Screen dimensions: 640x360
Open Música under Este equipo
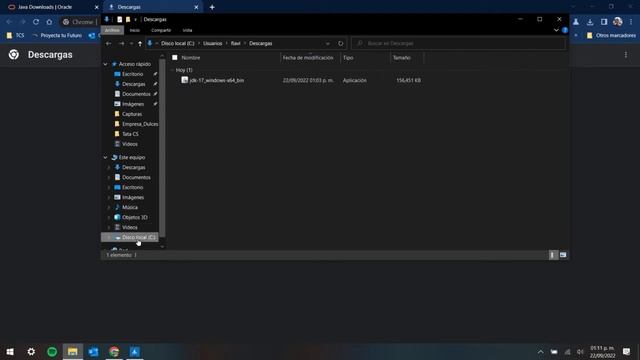[x=130, y=207]
